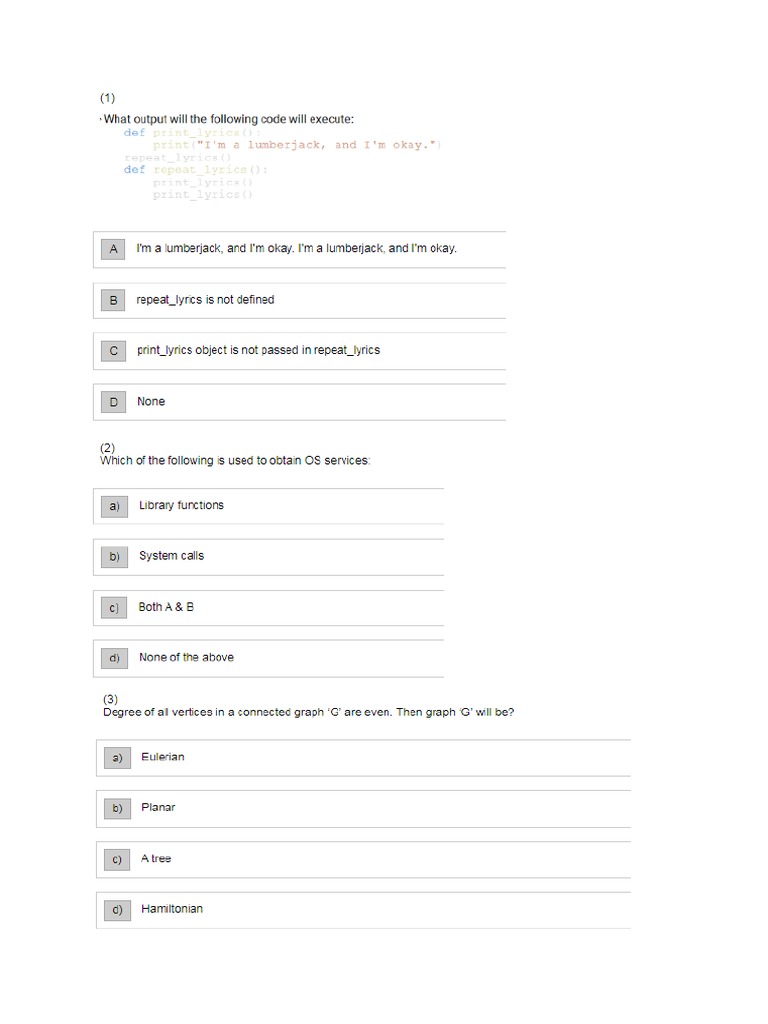Choose the d) box beside "None of the above"
The height and width of the screenshot is (1024, 768).
[x=115, y=659]
